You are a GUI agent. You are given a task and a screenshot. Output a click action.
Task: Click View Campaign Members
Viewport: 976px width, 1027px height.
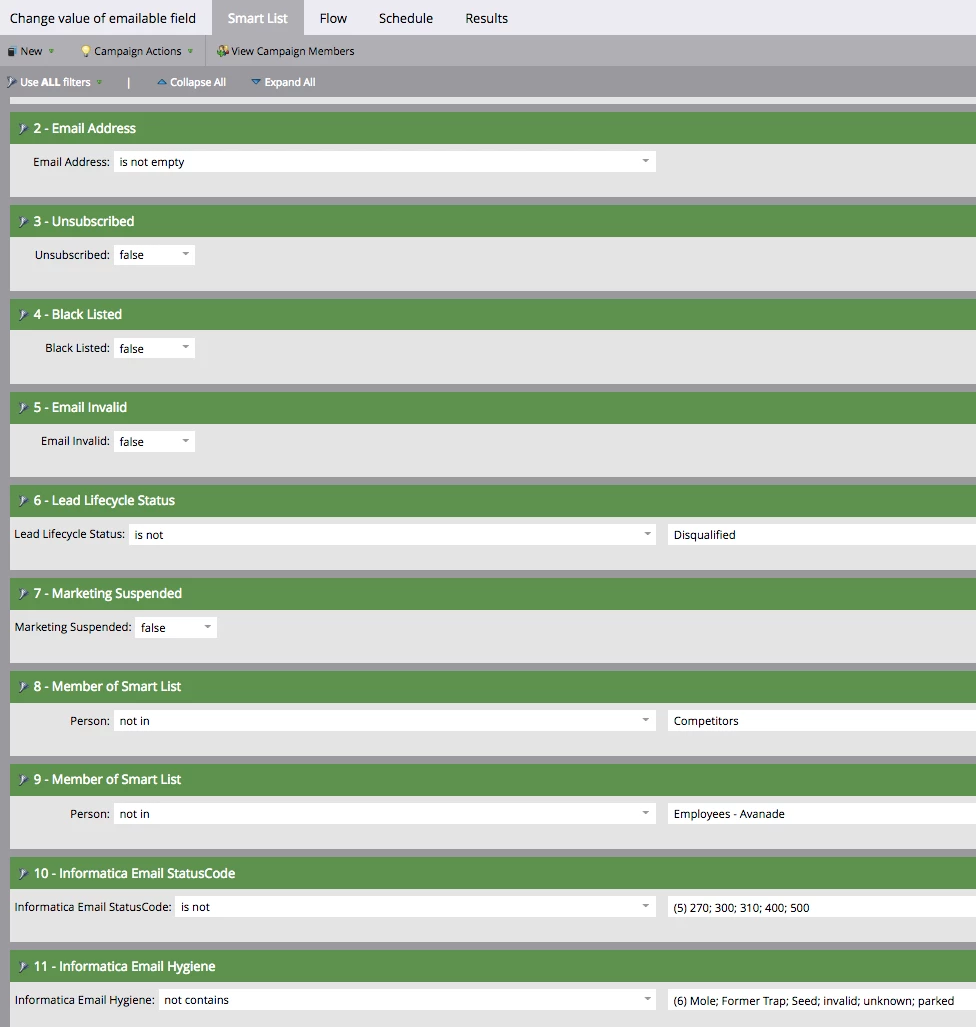click(x=286, y=51)
